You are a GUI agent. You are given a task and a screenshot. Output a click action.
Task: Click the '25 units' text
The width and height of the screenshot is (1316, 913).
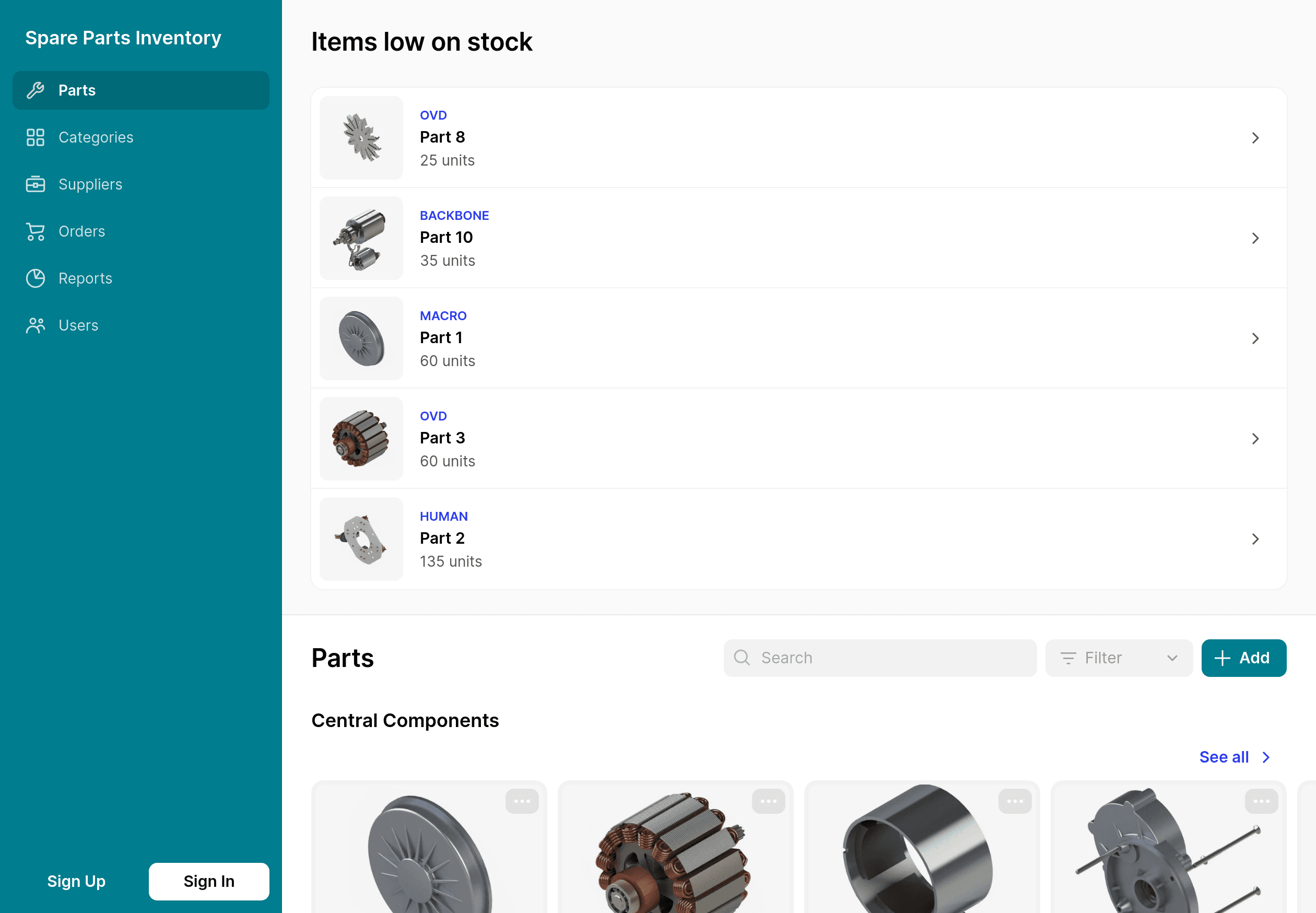(447, 161)
